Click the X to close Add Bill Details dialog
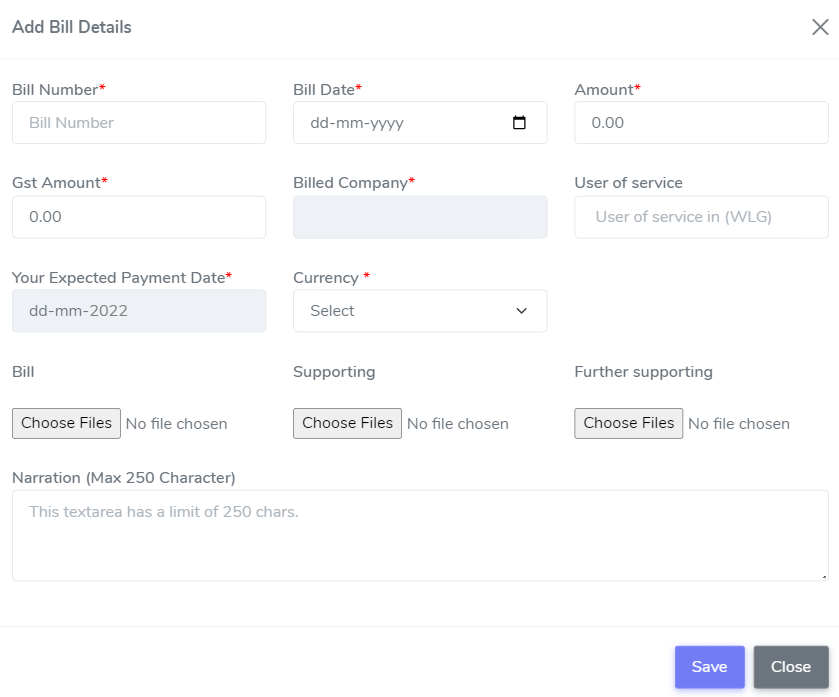This screenshot has height=697, width=839. [820, 27]
